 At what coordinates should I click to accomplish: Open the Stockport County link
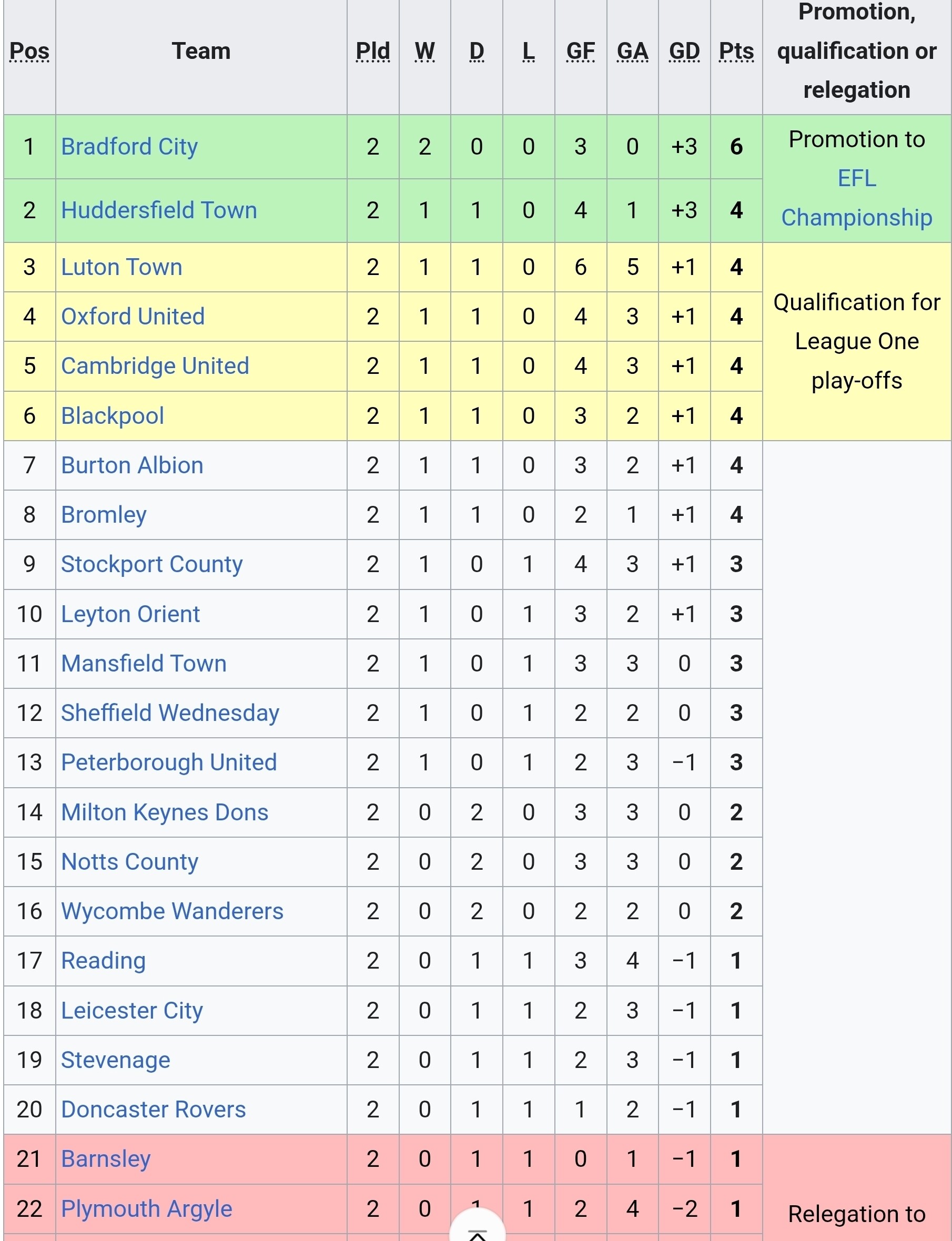[x=152, y=564]
